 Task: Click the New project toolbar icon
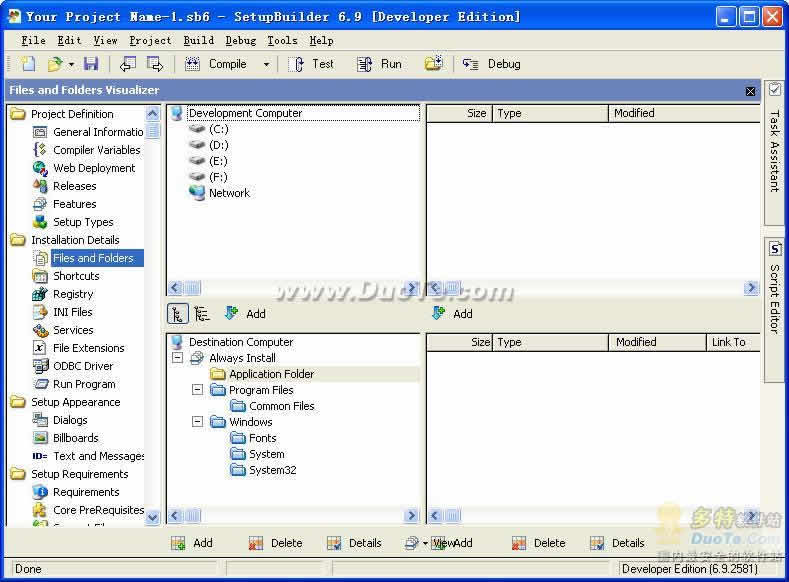28,64
